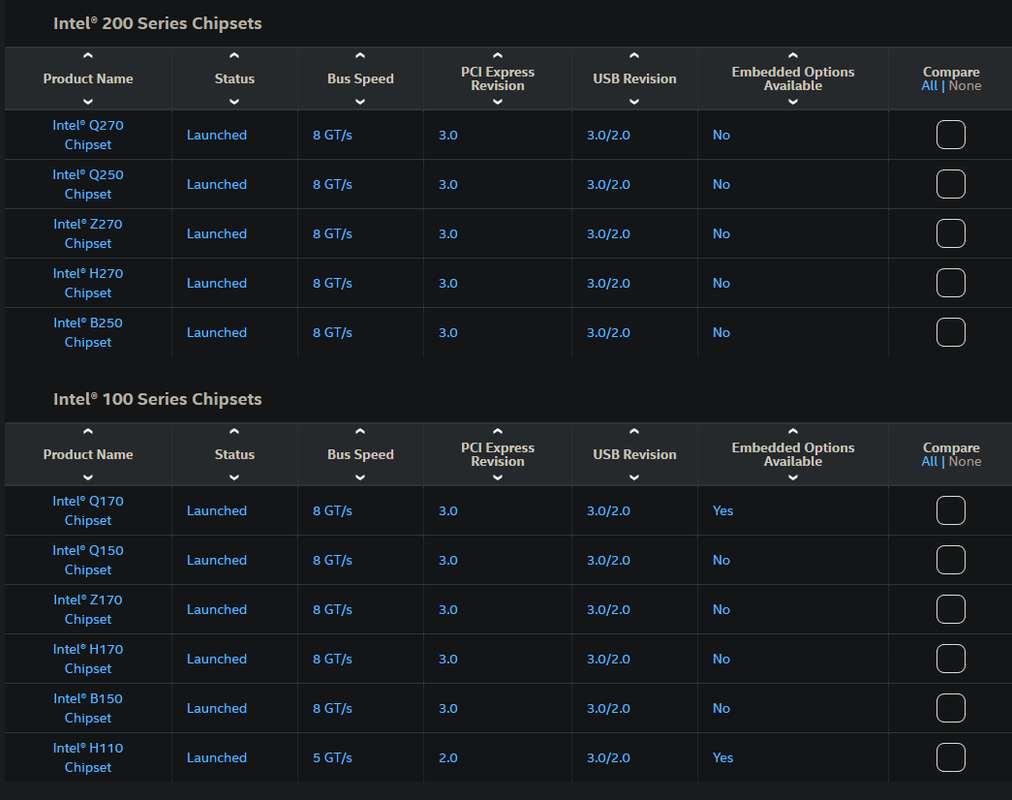Sort 200 Series PCI Express Revision ascending arrow
Viewport: 1012px width, 800px height.
coord(498,56)
